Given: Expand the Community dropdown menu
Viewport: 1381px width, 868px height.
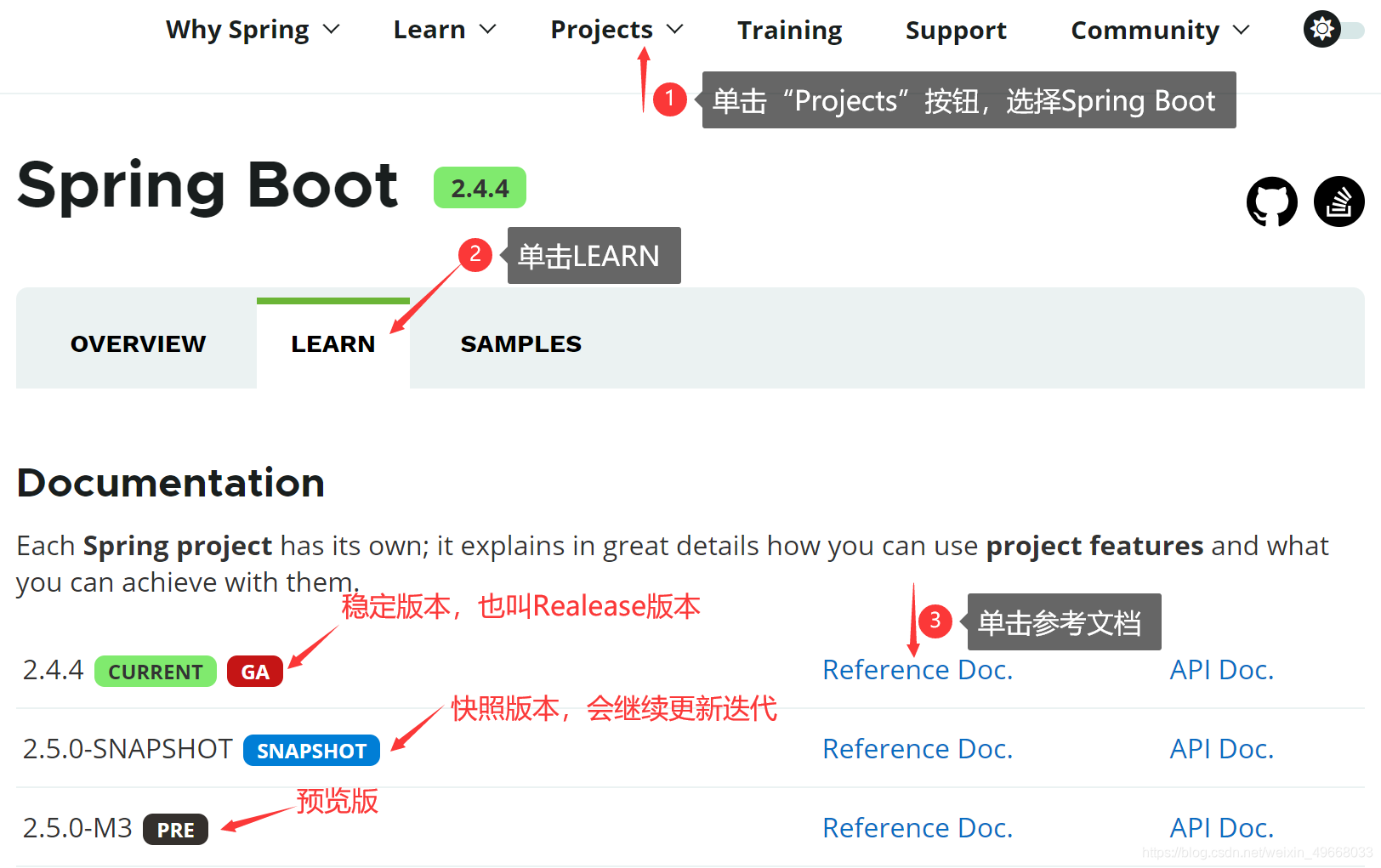Looking at the screenshot, I should click(x=1160, y=31).
